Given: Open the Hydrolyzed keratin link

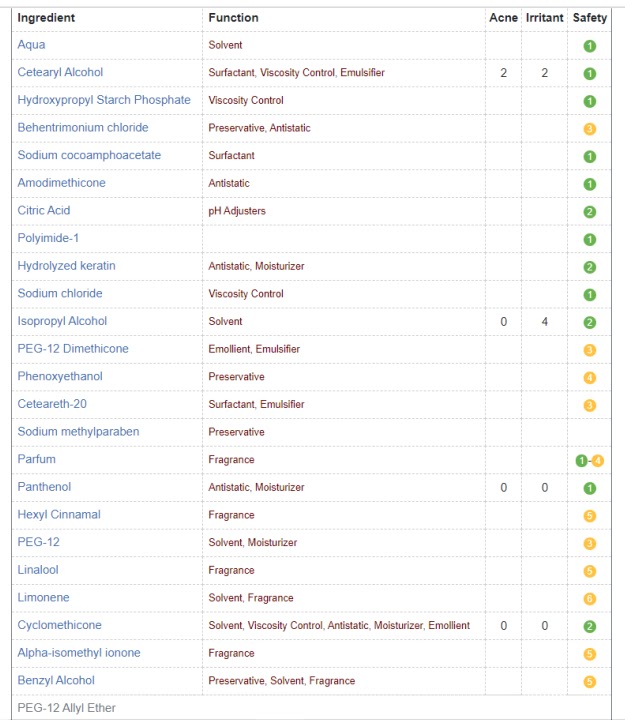Looking at the screenshot, I should [67, 266].
